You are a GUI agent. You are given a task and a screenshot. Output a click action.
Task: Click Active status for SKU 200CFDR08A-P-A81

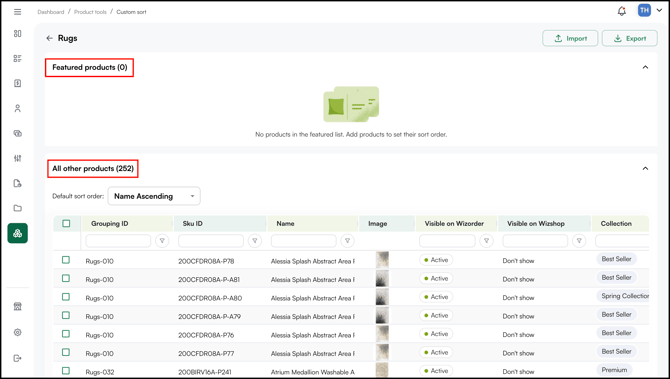coord(436,279)
